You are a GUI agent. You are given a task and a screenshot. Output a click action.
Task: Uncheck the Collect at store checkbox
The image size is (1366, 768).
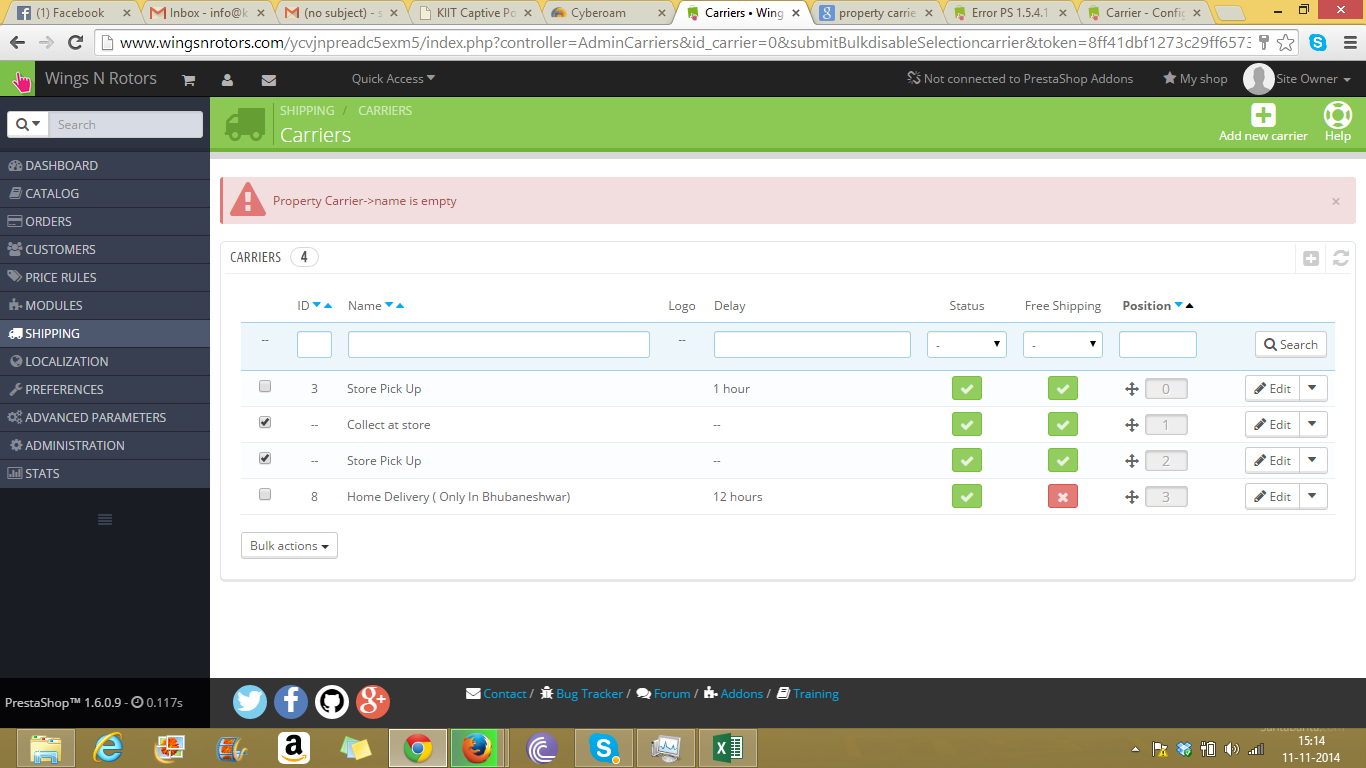265,422
